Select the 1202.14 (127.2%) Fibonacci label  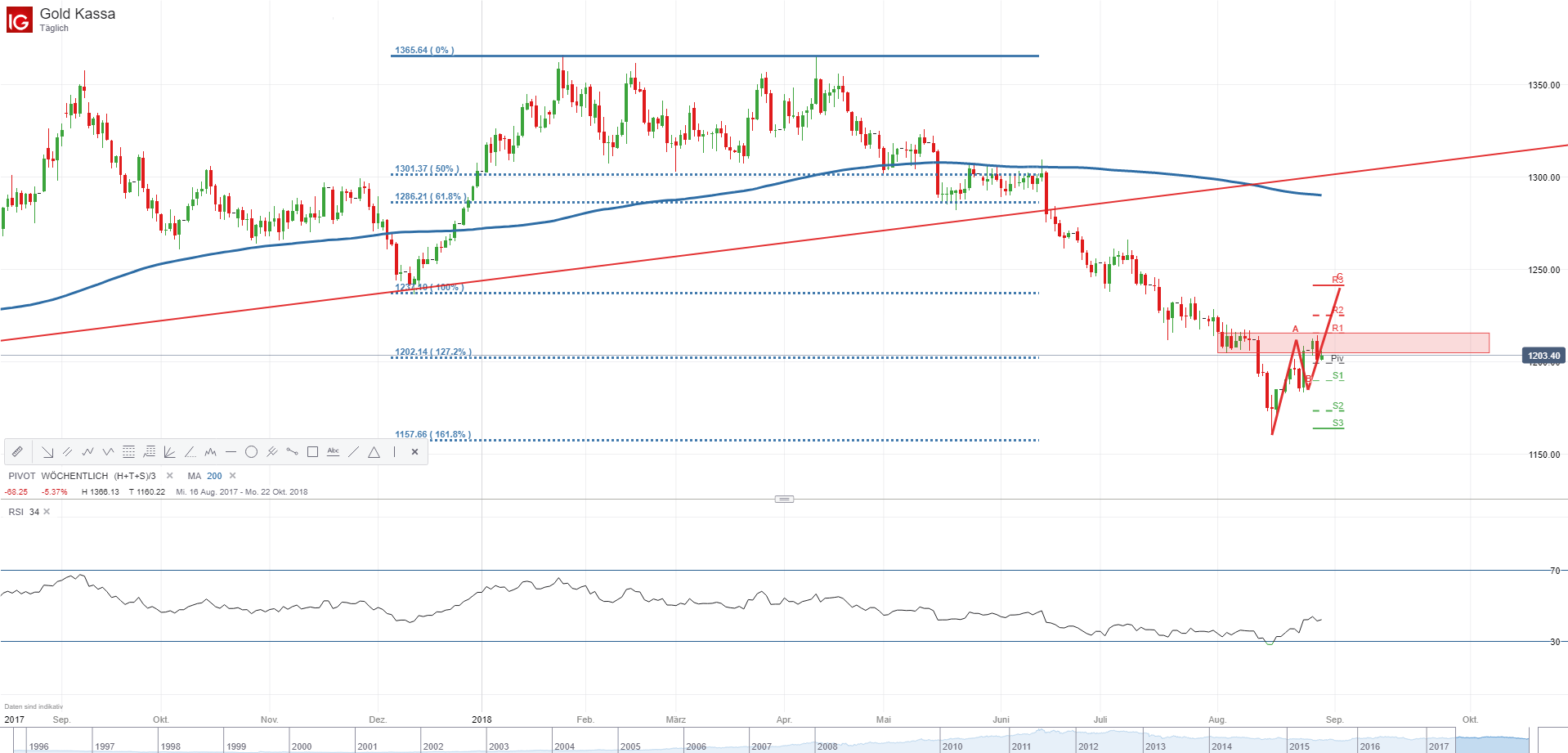(433, 352)
